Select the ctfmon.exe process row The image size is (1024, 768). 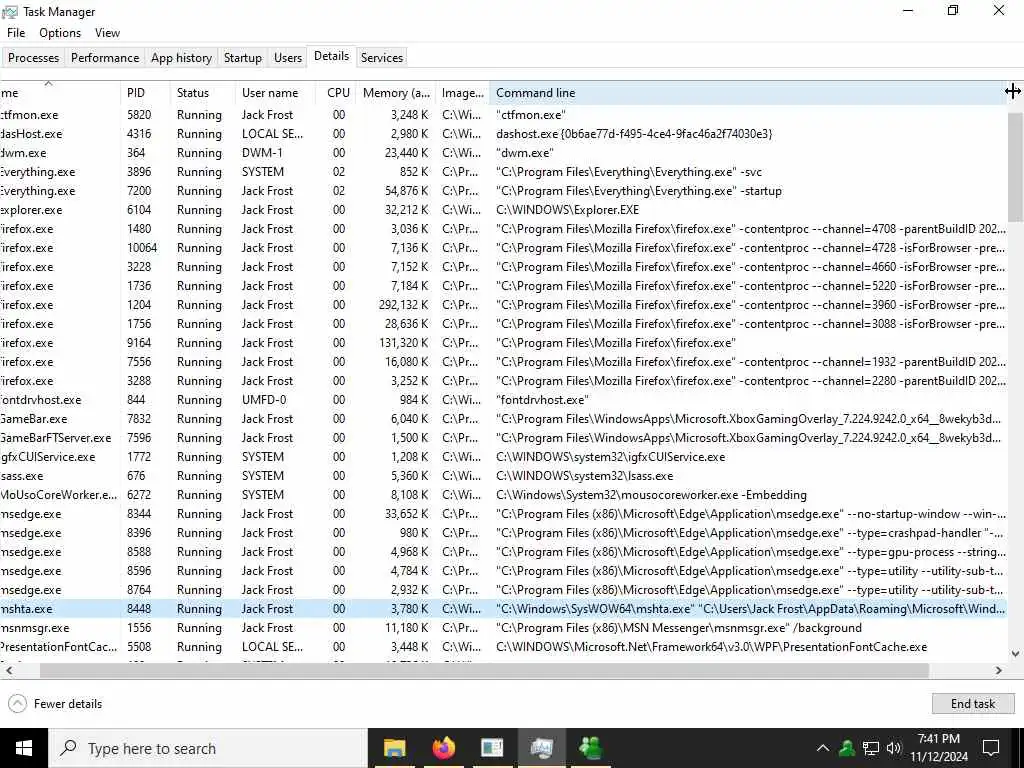tap(503, 115)
